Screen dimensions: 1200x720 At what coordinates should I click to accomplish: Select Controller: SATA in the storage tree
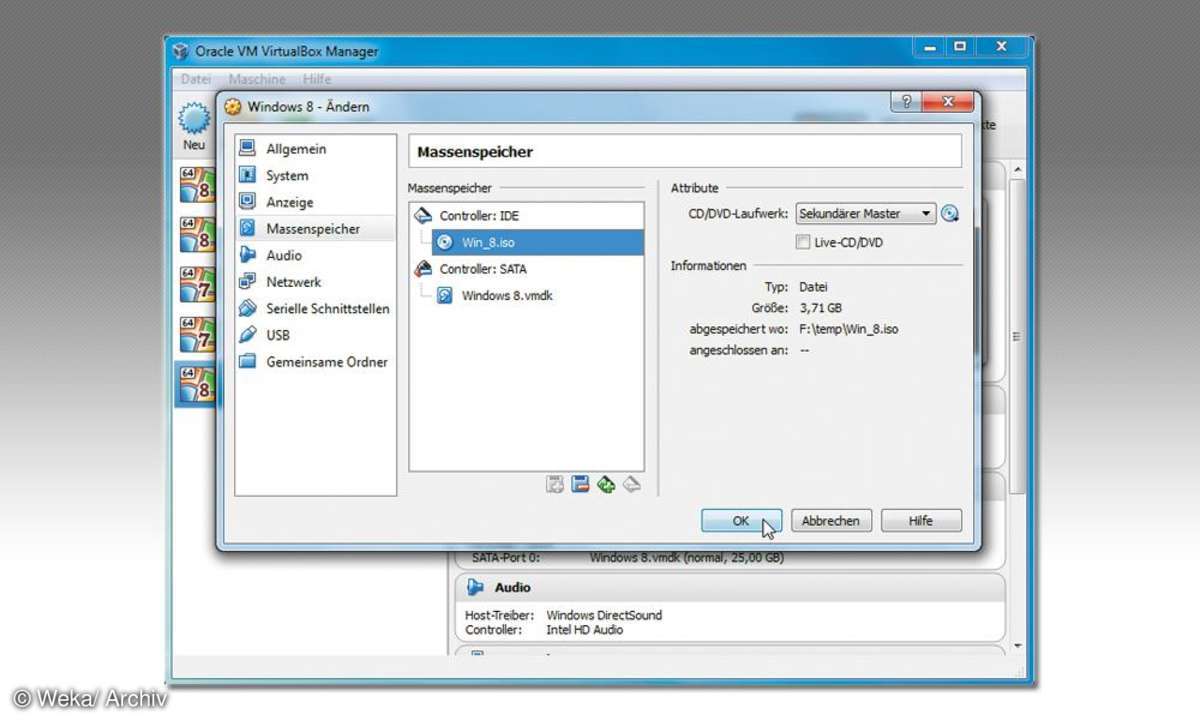pyautogui.click(x=483, y=269)
